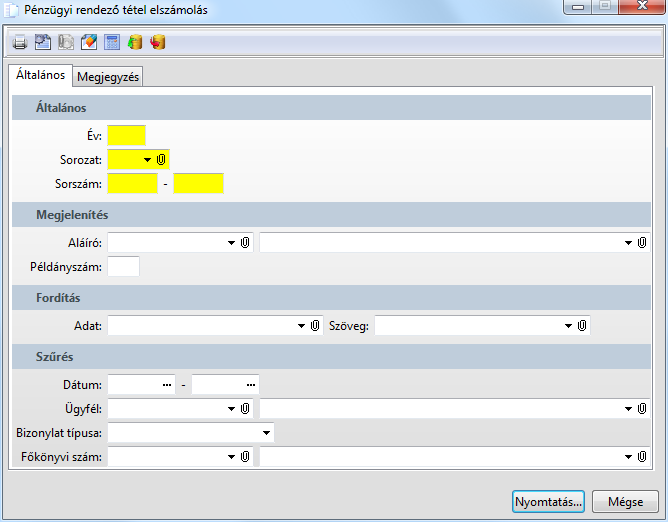Open date picker for start Dátum
The image size is (668, 522).
(167, 385)
